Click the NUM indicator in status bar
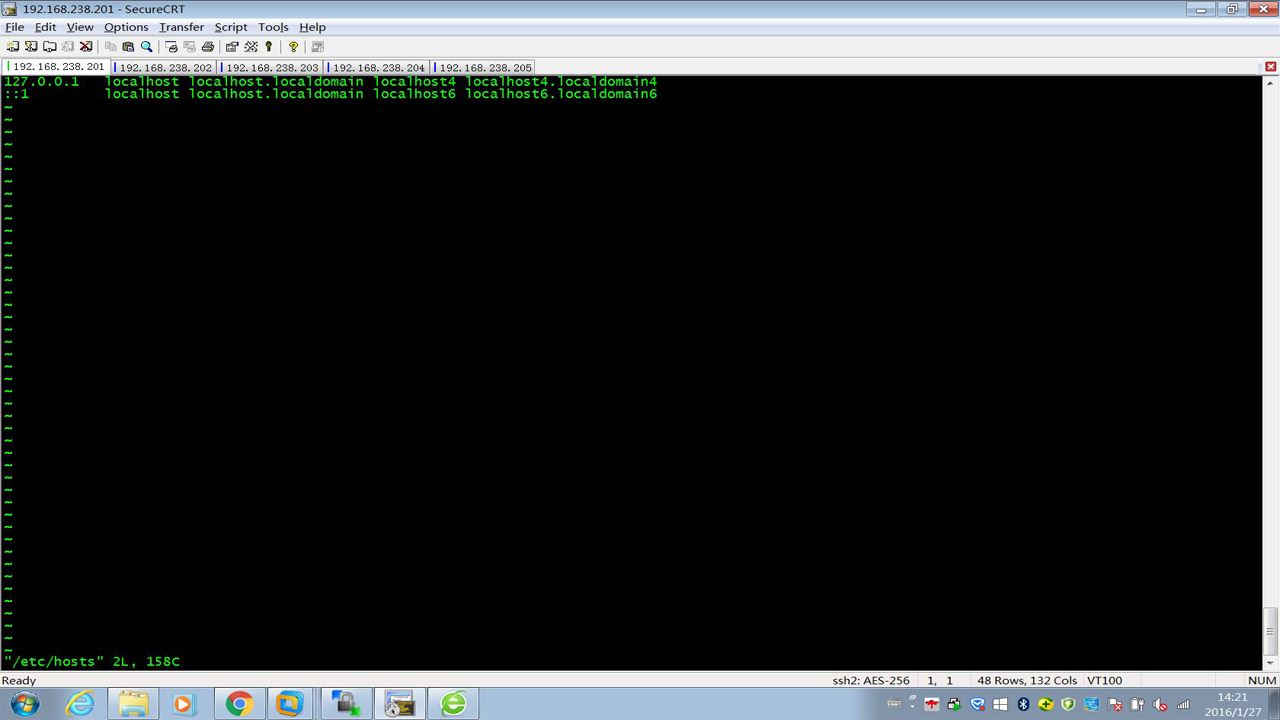This screenshot has height=720, width=1280. click(x=1262, y=680)
